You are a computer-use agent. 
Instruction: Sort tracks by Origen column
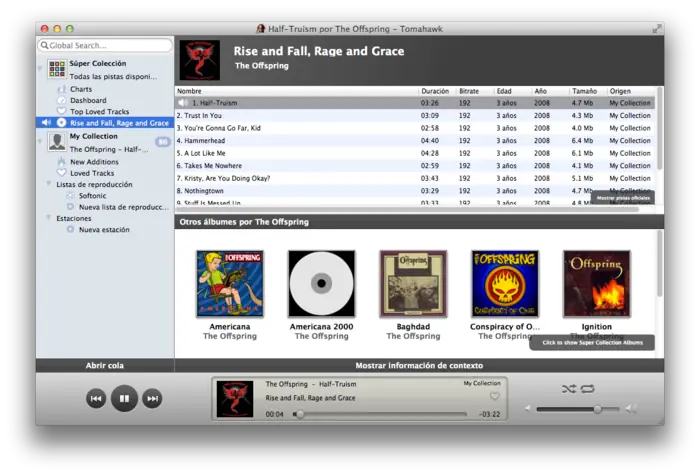(632, 91)
